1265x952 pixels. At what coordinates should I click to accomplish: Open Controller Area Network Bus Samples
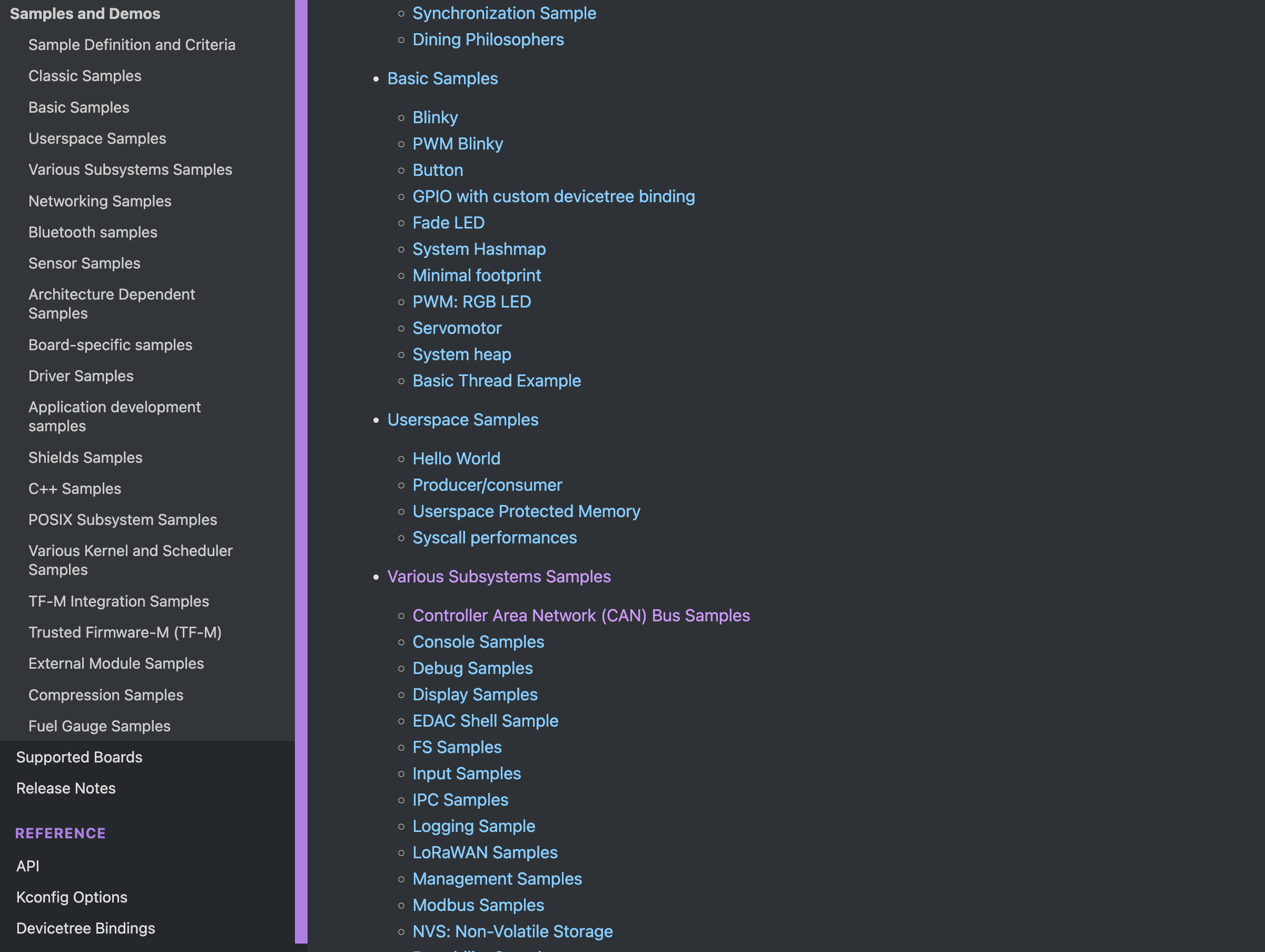(x=581, y=616)
